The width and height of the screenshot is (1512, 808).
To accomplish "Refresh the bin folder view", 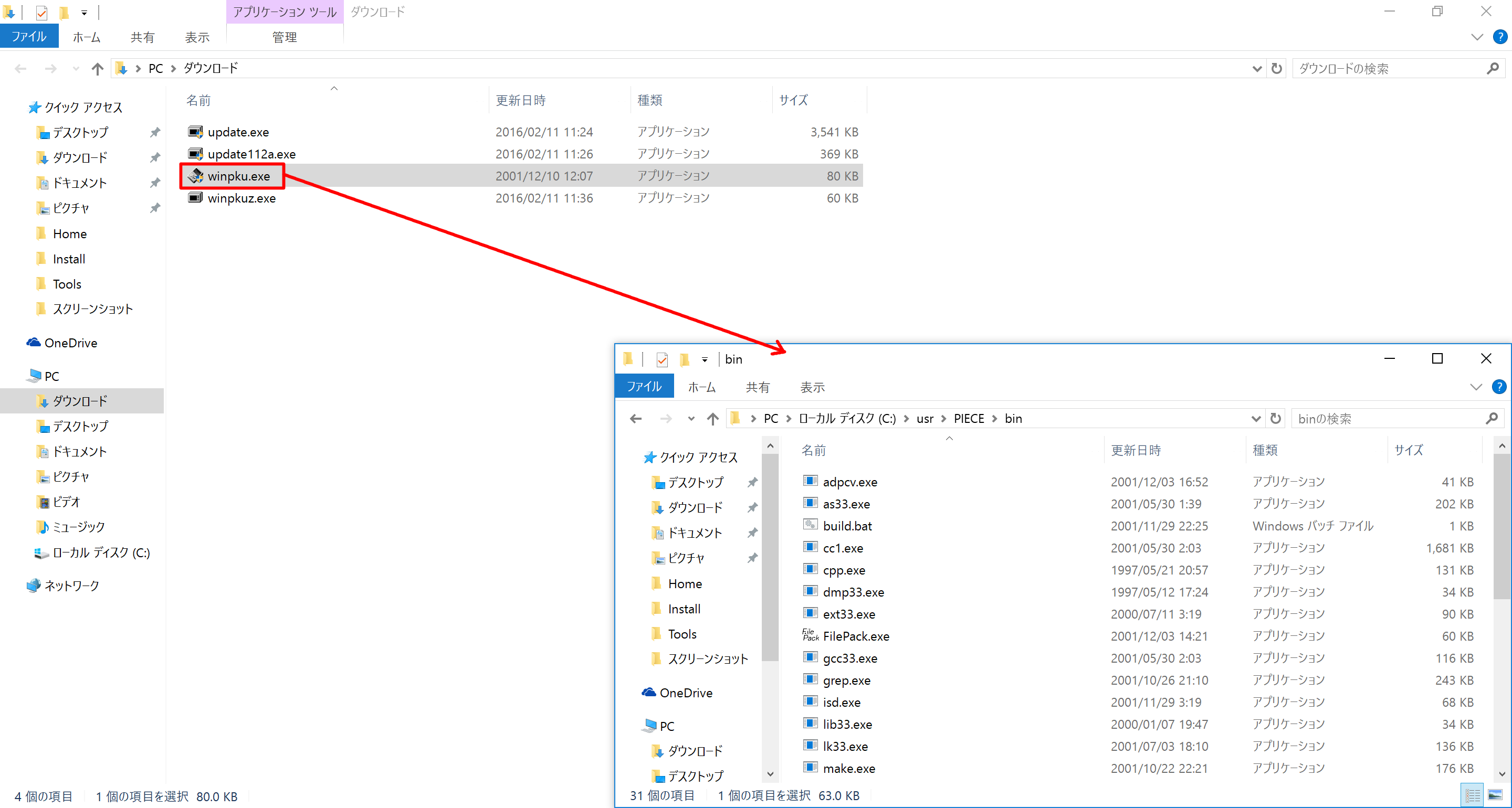I will pyautogui.click(x=1275, y=418).
